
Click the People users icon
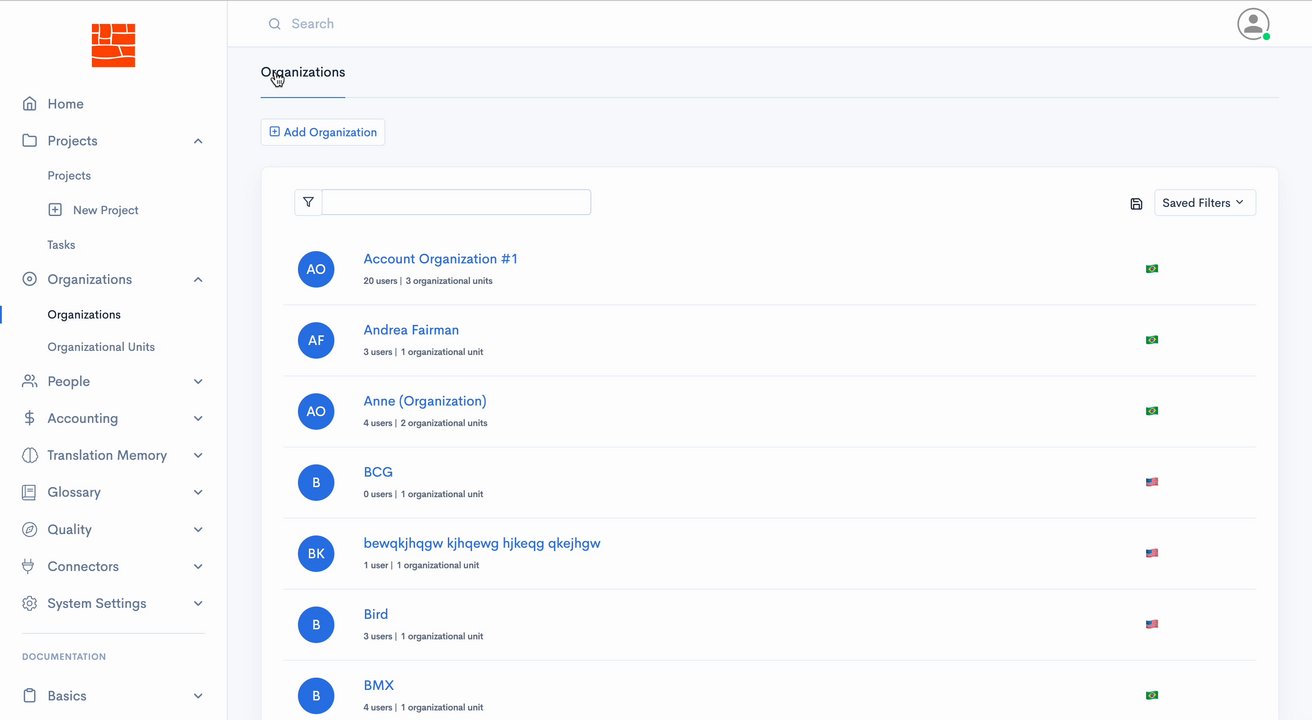30,382
